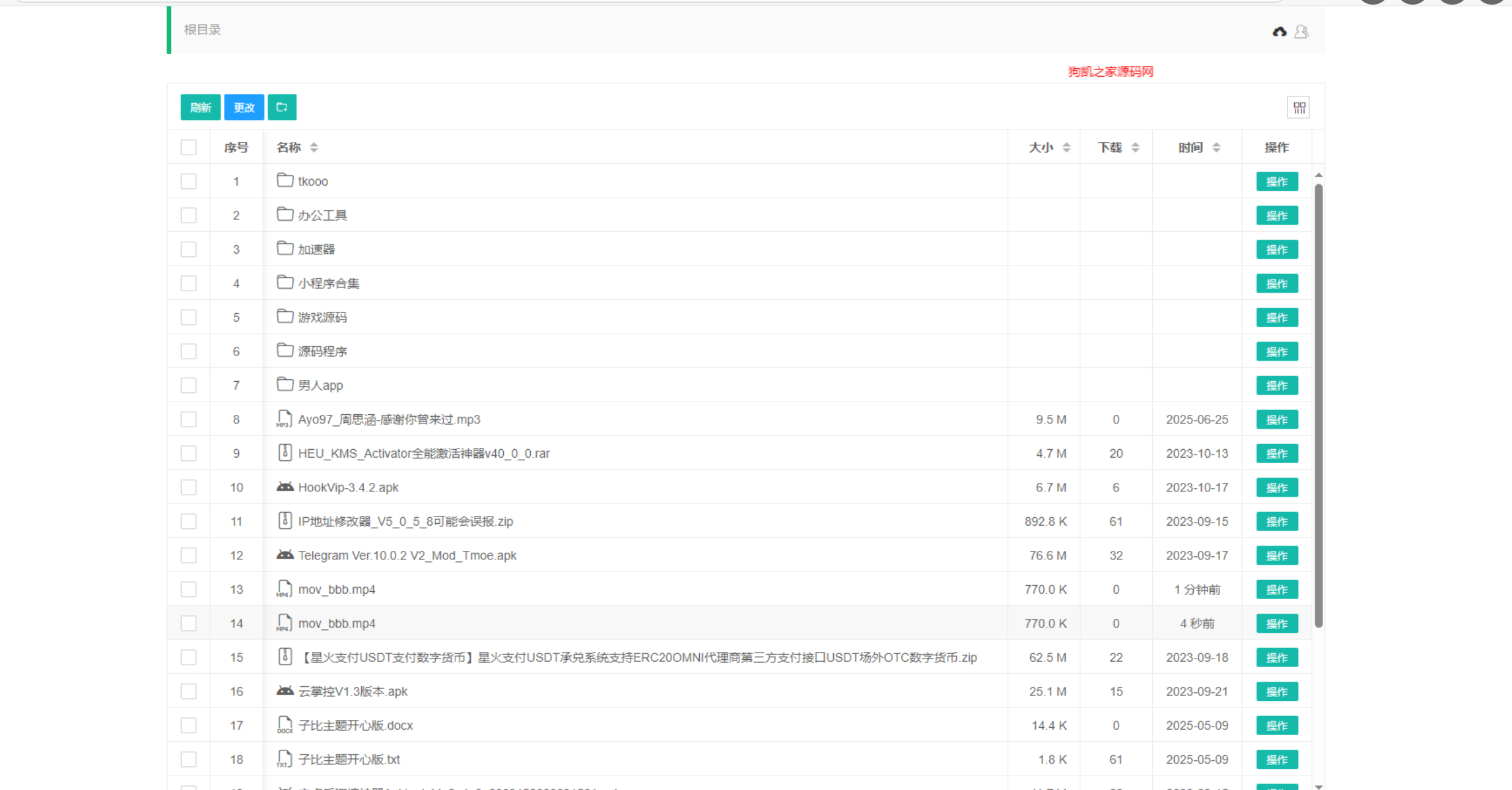Click the mp3 file icon for Ayo97
This screenshot has width=1512, height=790.
pyautogui.click(x=284, y=419)
